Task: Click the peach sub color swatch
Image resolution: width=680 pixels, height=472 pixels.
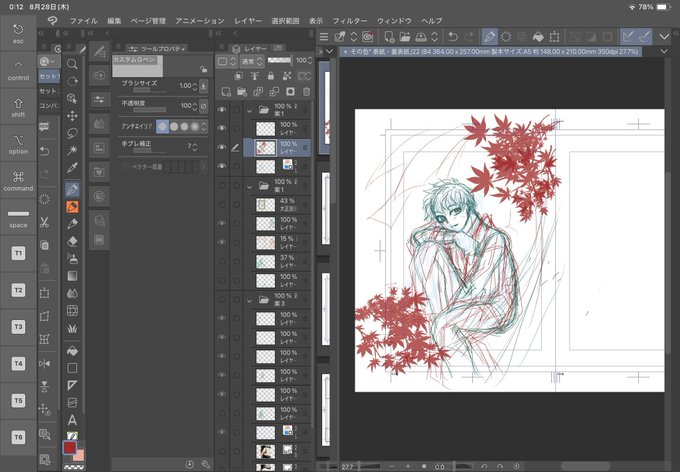Action: point(80,455)
